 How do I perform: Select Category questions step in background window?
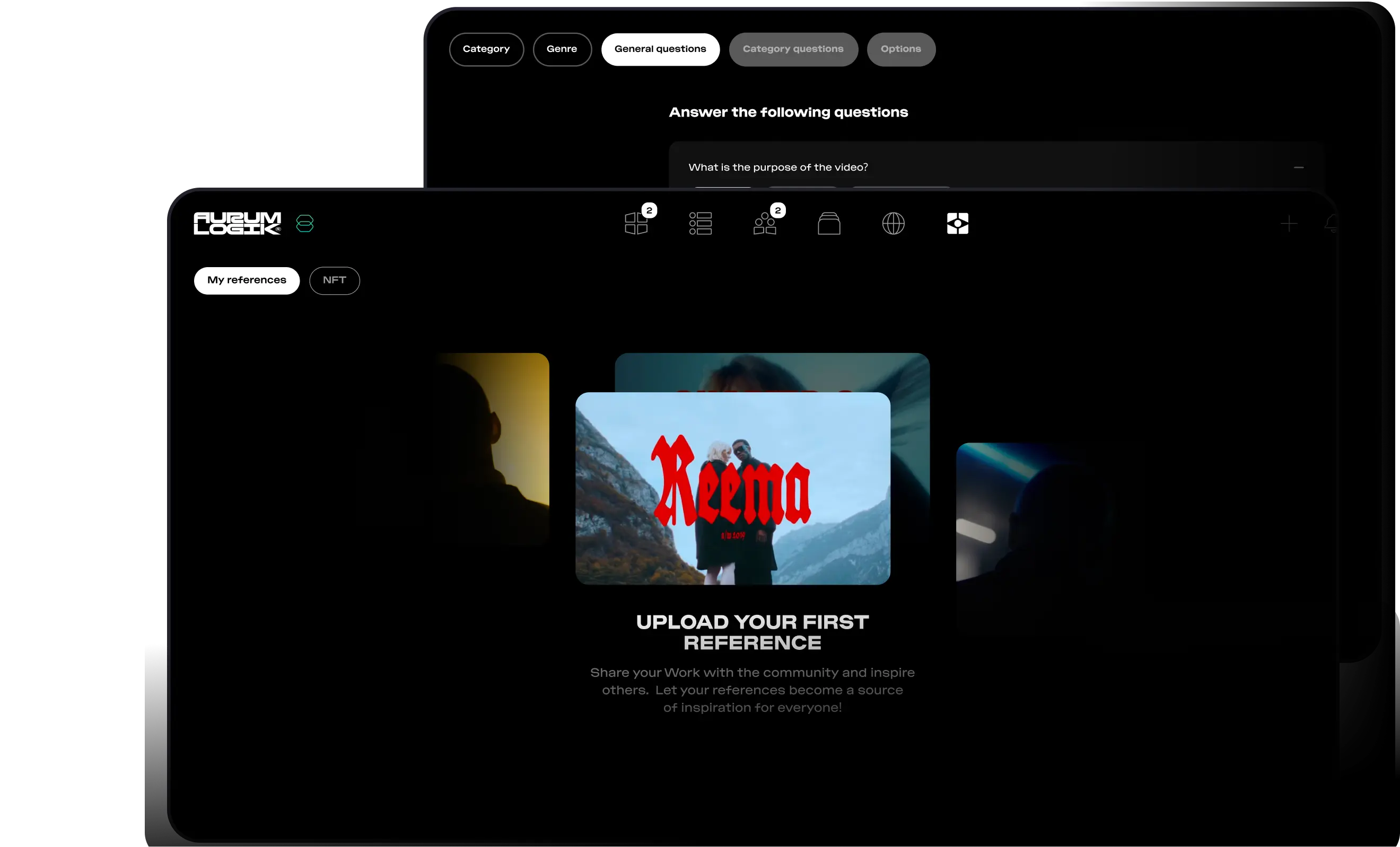tap(793, 49)
